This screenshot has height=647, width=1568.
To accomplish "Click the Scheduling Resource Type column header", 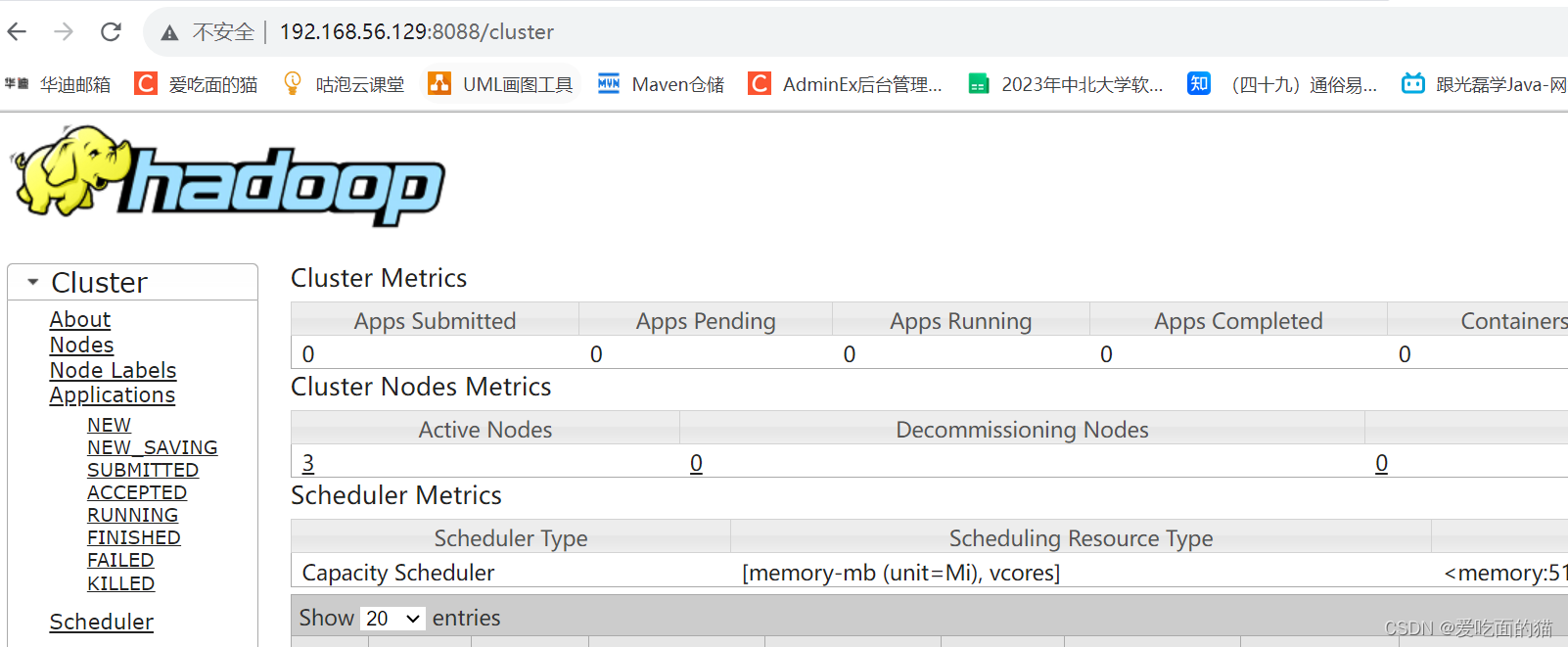I will pyautogui.click(x=1081, y=538).
